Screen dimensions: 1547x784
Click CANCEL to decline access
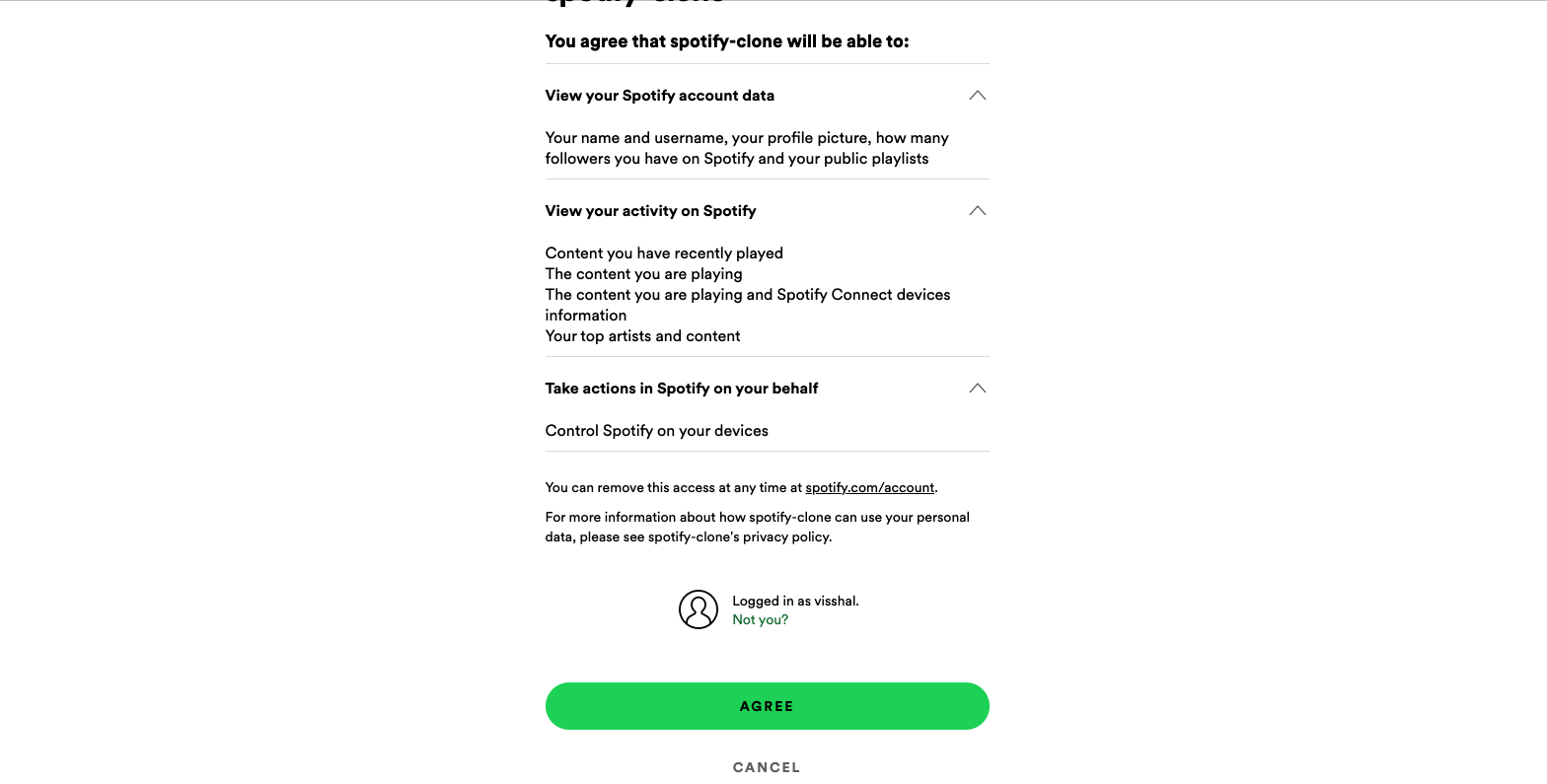pos(767,766)
